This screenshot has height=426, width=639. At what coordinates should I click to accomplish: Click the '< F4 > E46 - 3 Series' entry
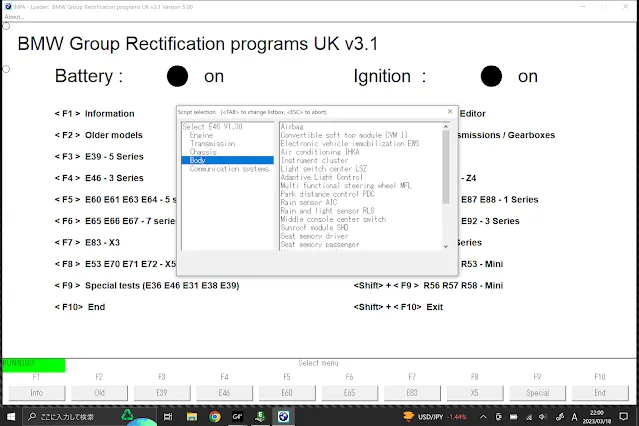tap(99, 178)
